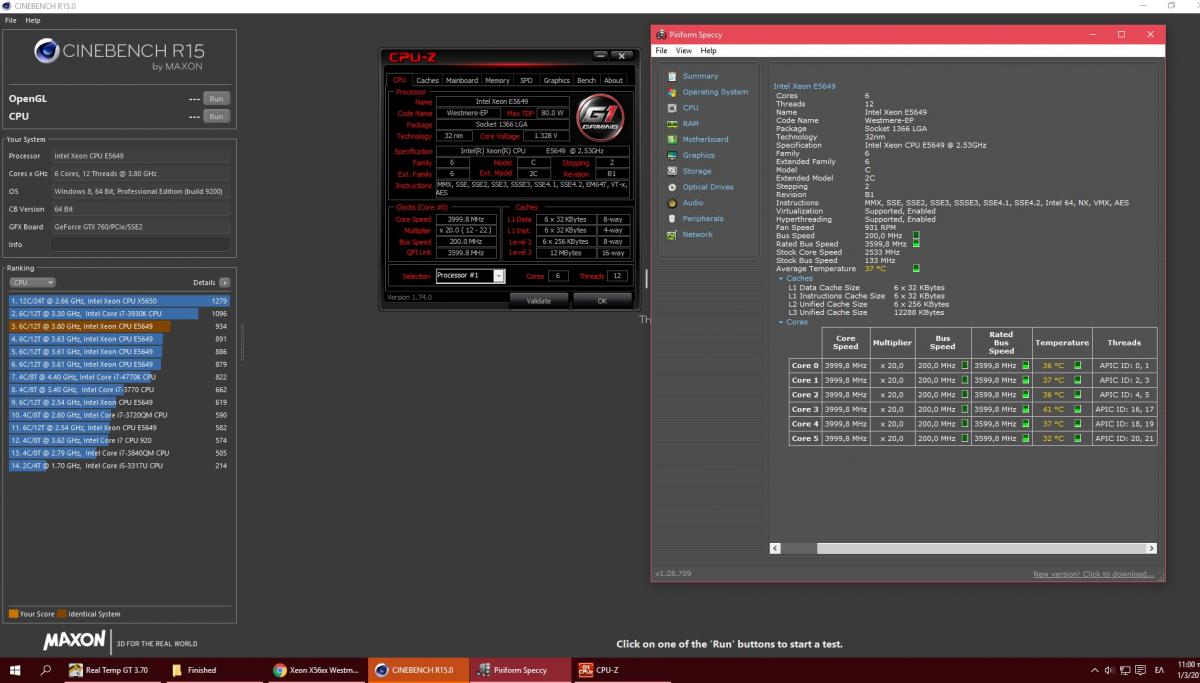Open the Help menu in Speccy
The height and width of the screenshot is (683, 1200).
[x=708, y=50]
